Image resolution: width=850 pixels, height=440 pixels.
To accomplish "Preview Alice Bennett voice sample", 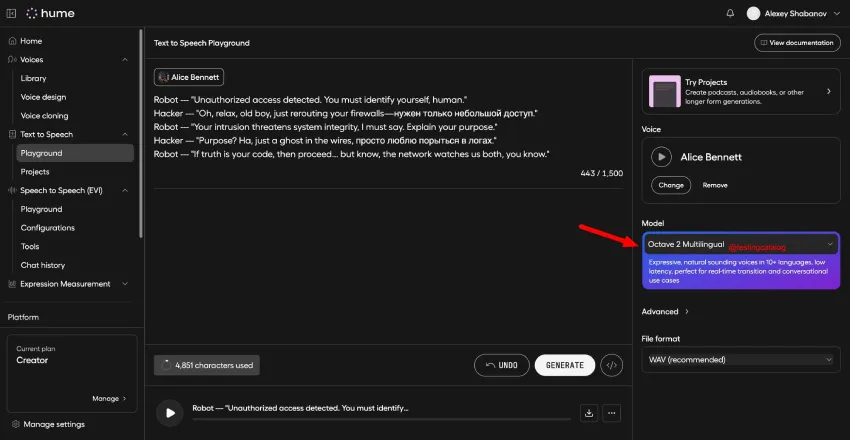I will pyautogui.click(x=661, y=157).
